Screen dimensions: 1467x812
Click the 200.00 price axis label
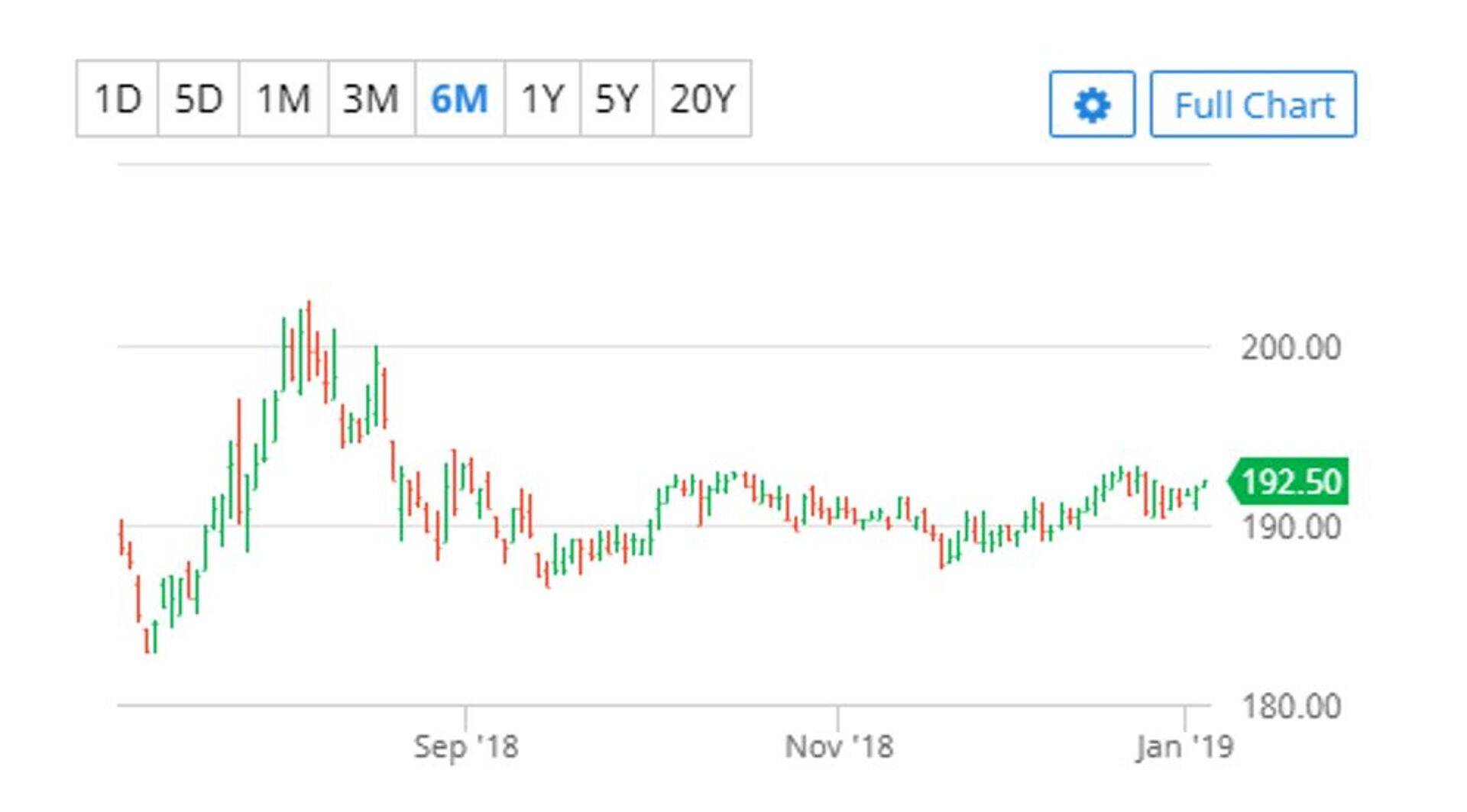1291,348
